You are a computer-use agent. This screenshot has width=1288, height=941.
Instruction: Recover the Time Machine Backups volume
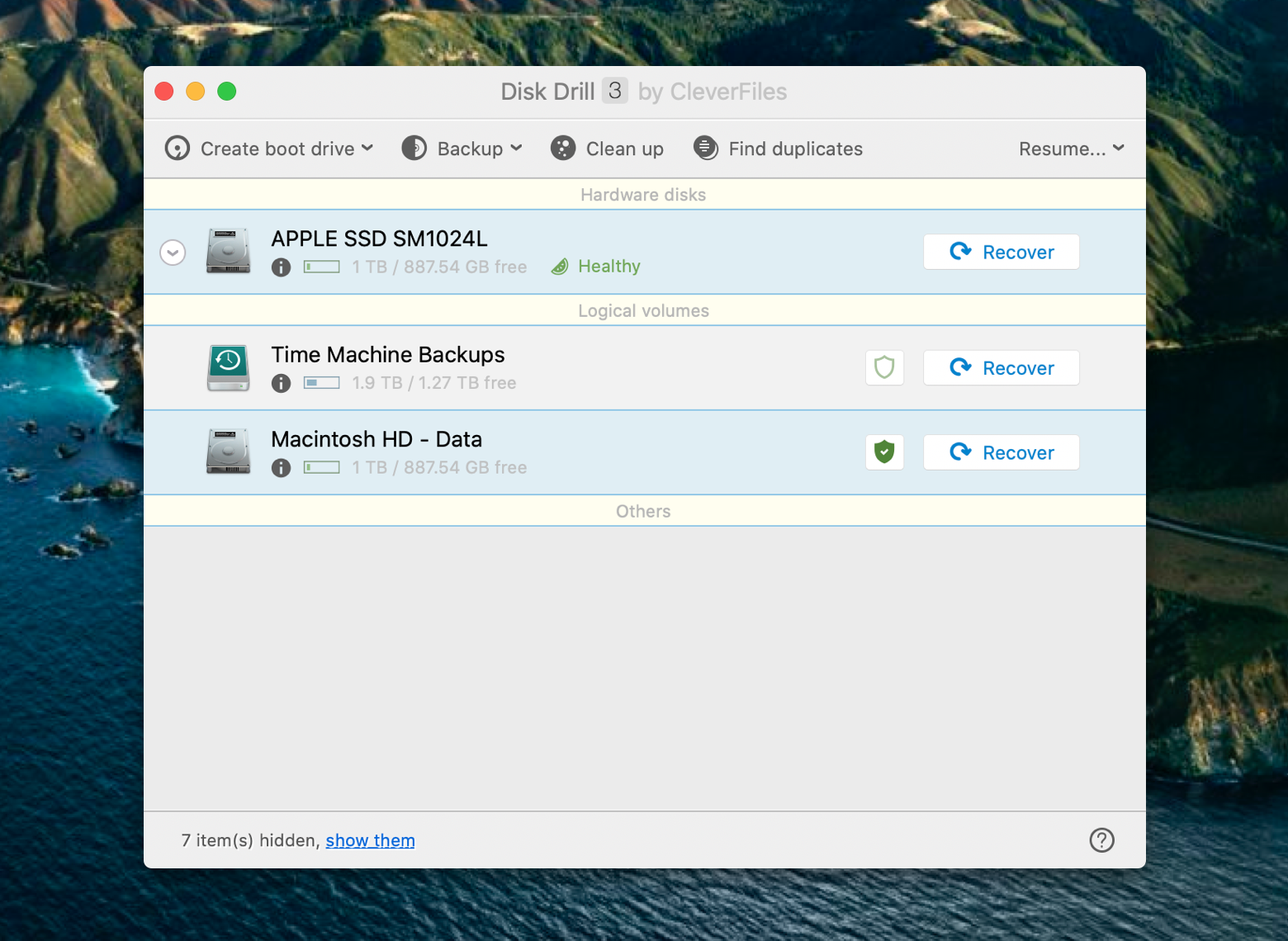click(x=1001, y=368)
